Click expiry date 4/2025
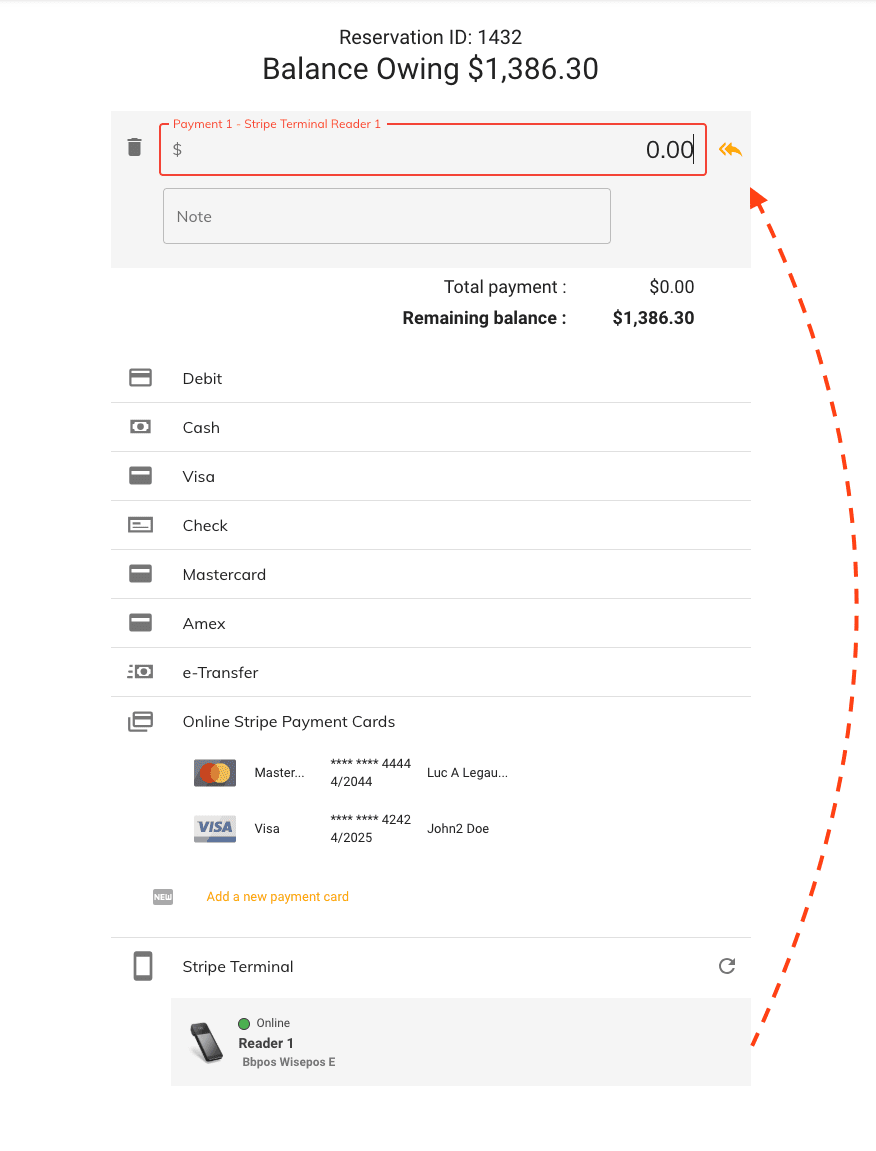876x1151 pixels. (x=351, y=838)
